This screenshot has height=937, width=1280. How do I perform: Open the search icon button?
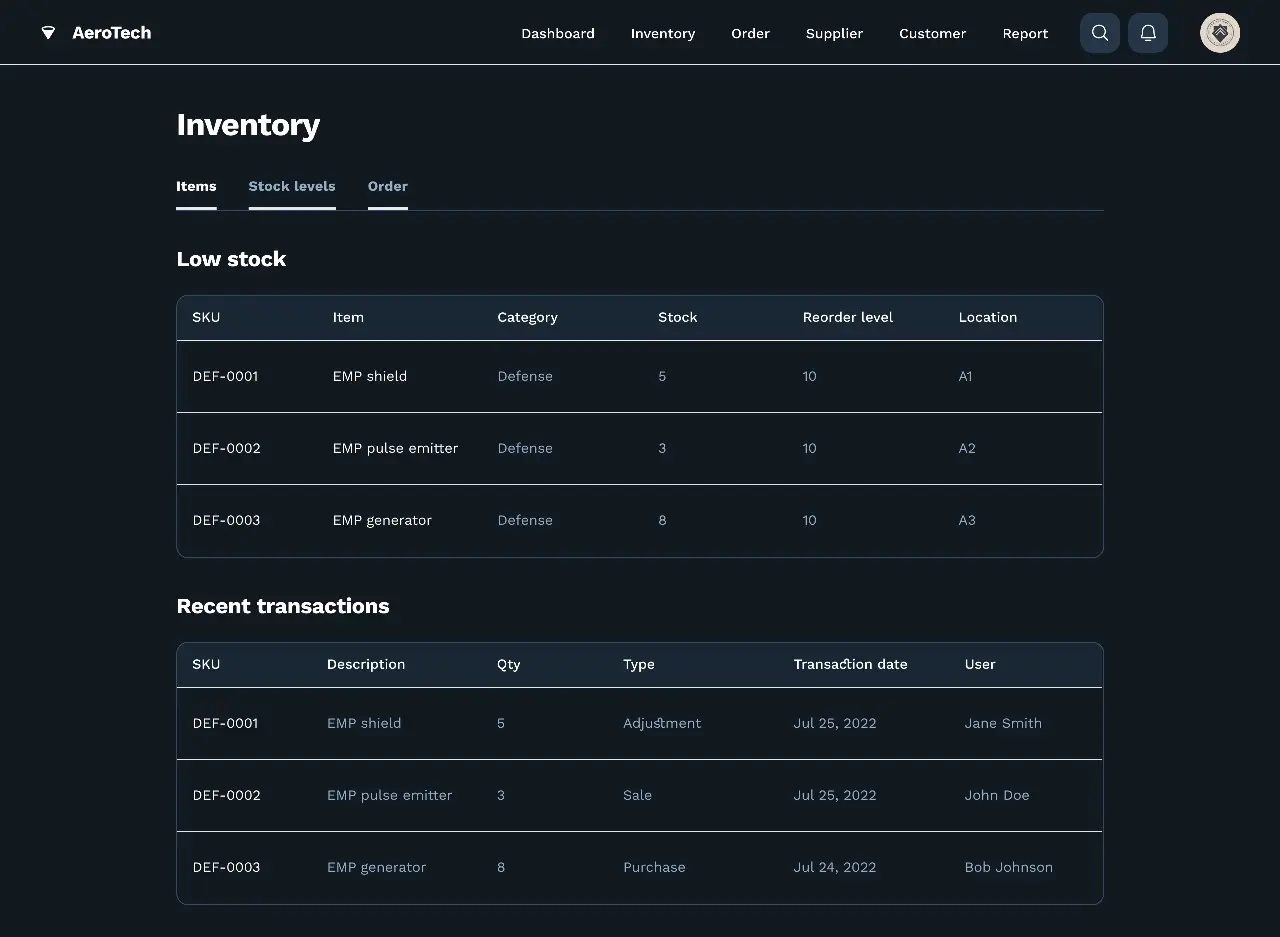1099,33
